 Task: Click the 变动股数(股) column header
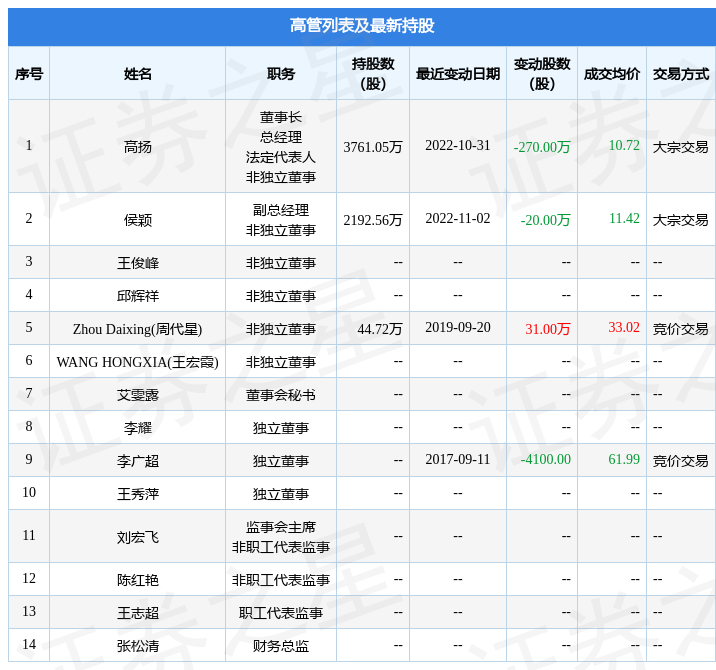542,74
